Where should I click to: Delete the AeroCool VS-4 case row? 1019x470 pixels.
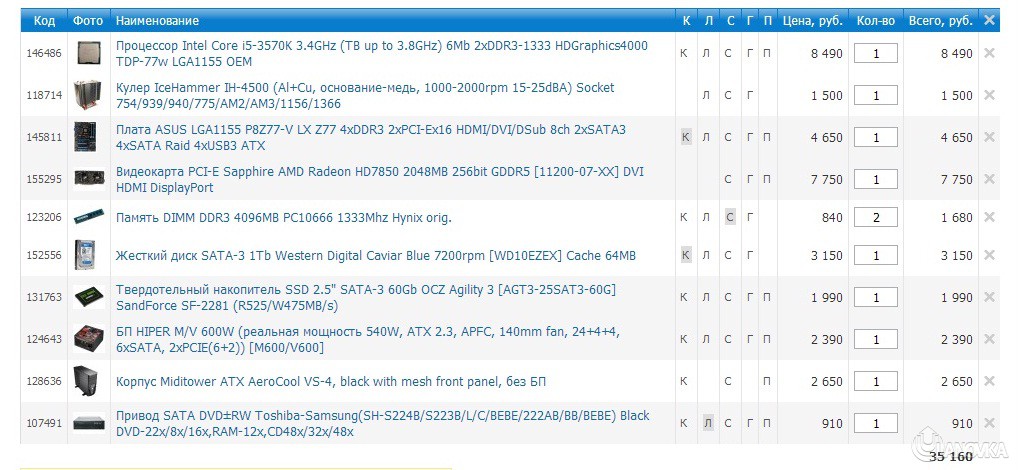pyautogui.click(x=989, y=381)
